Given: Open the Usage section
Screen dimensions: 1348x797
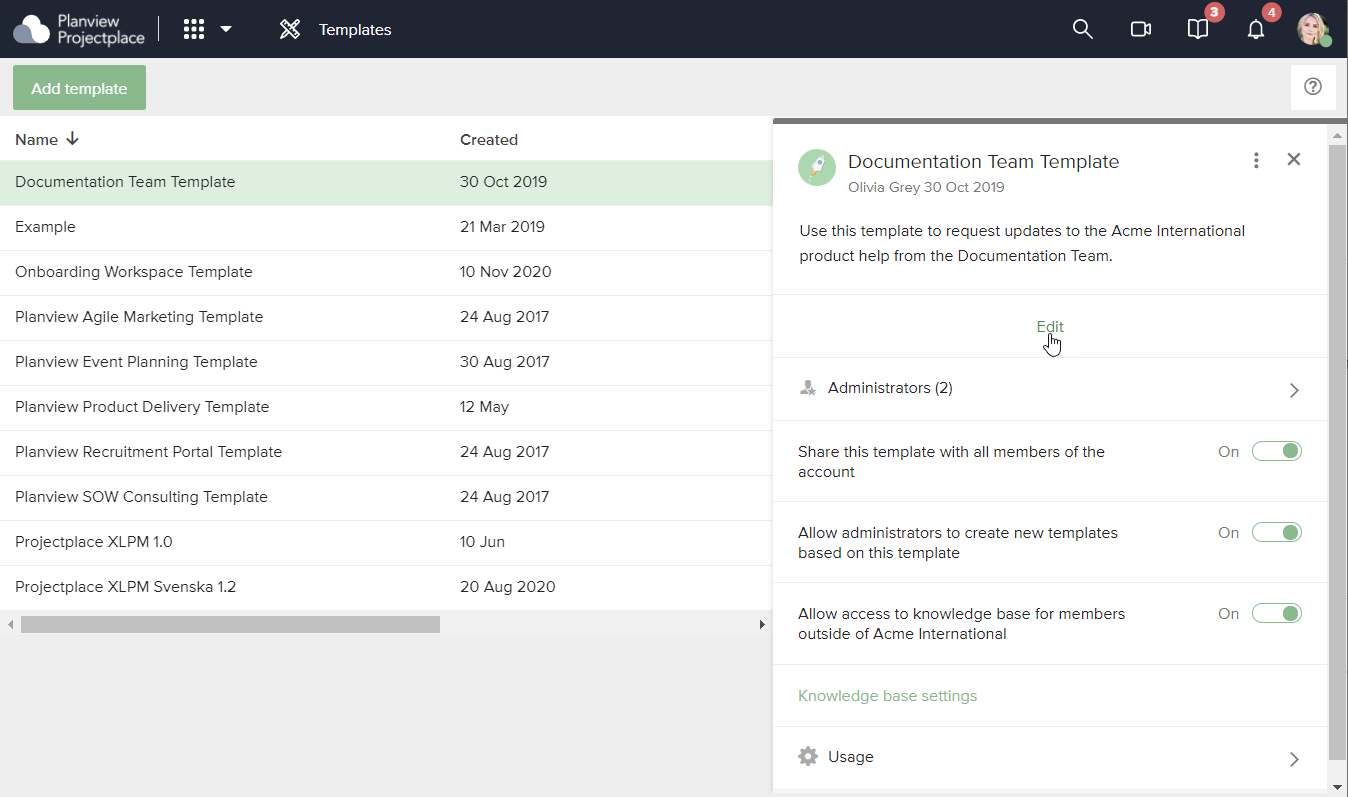Looking at the screenshot, I should tap(1050, 758).
